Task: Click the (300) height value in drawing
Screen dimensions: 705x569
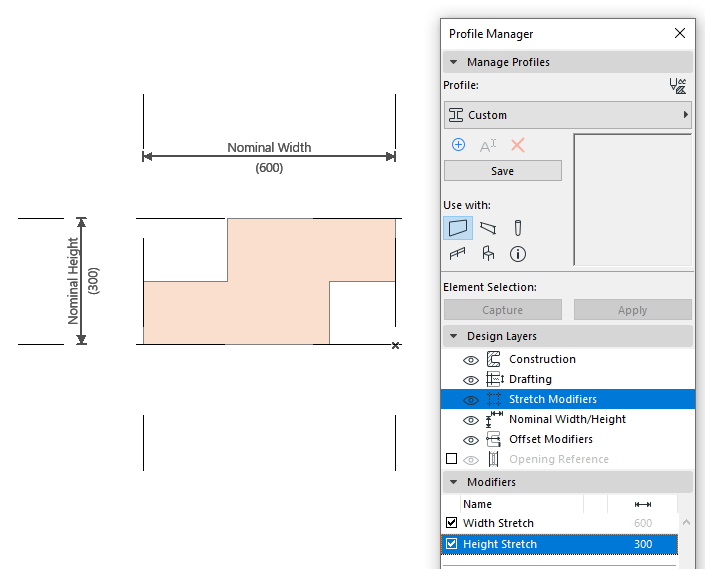Action: click(x=94, y=281)
